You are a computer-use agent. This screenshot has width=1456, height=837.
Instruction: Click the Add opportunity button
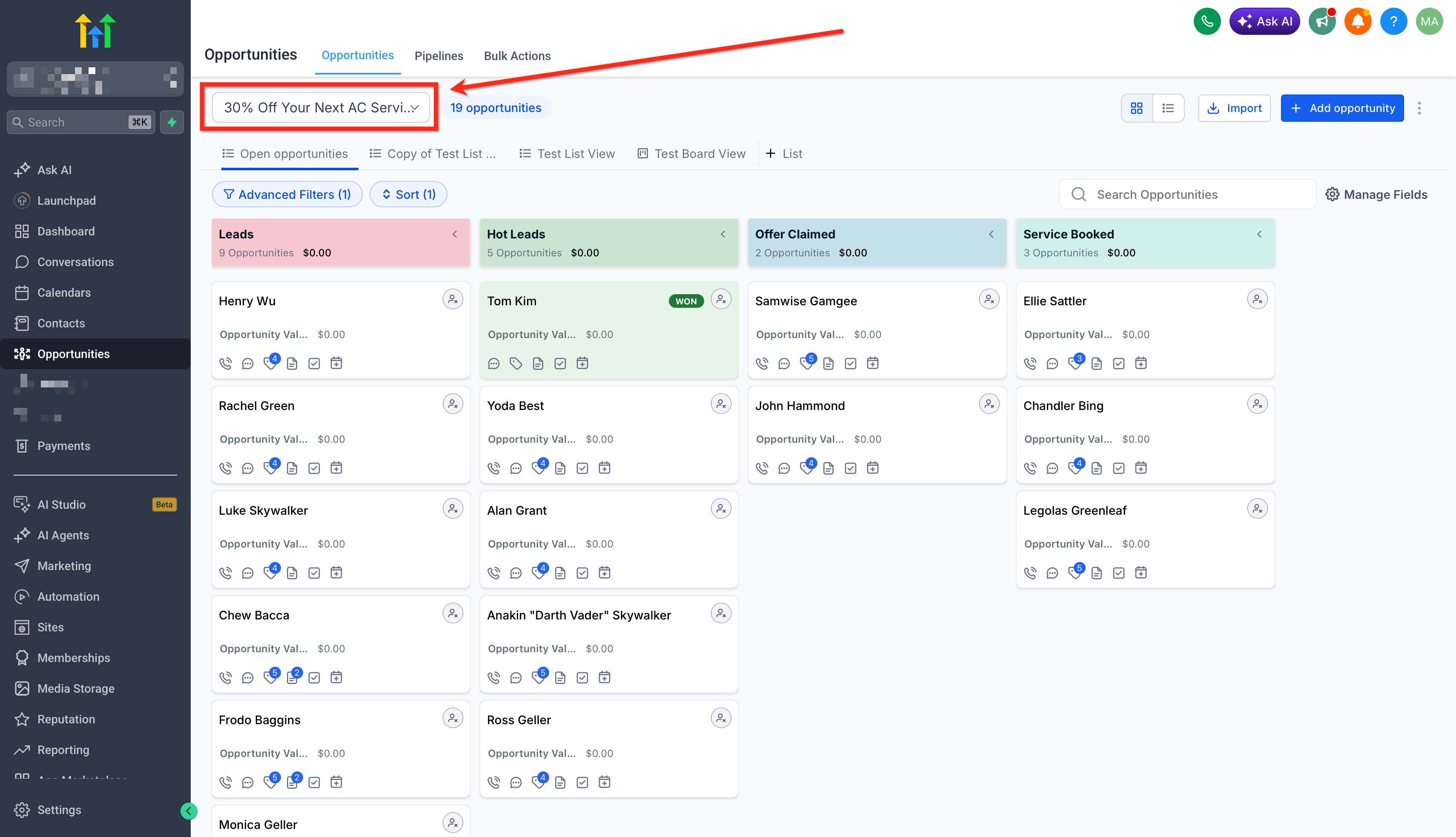click(x=1342, y=108)
